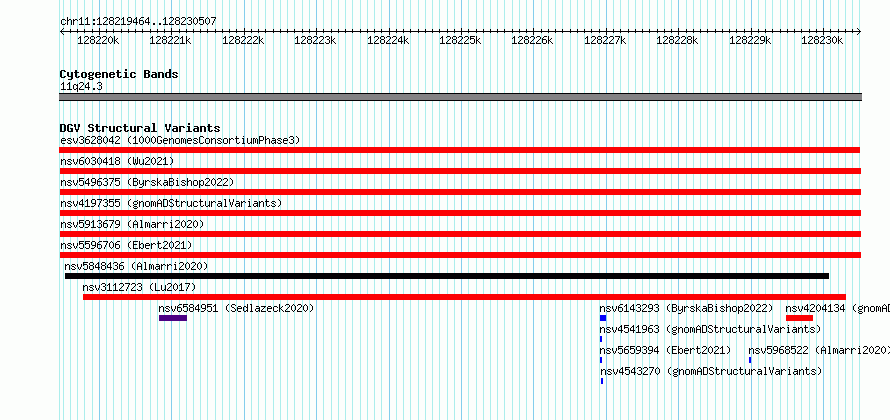This screenshot has height=420, width=890.
Task: Click the blue block under nsv6143293
Action: point(603,318)
